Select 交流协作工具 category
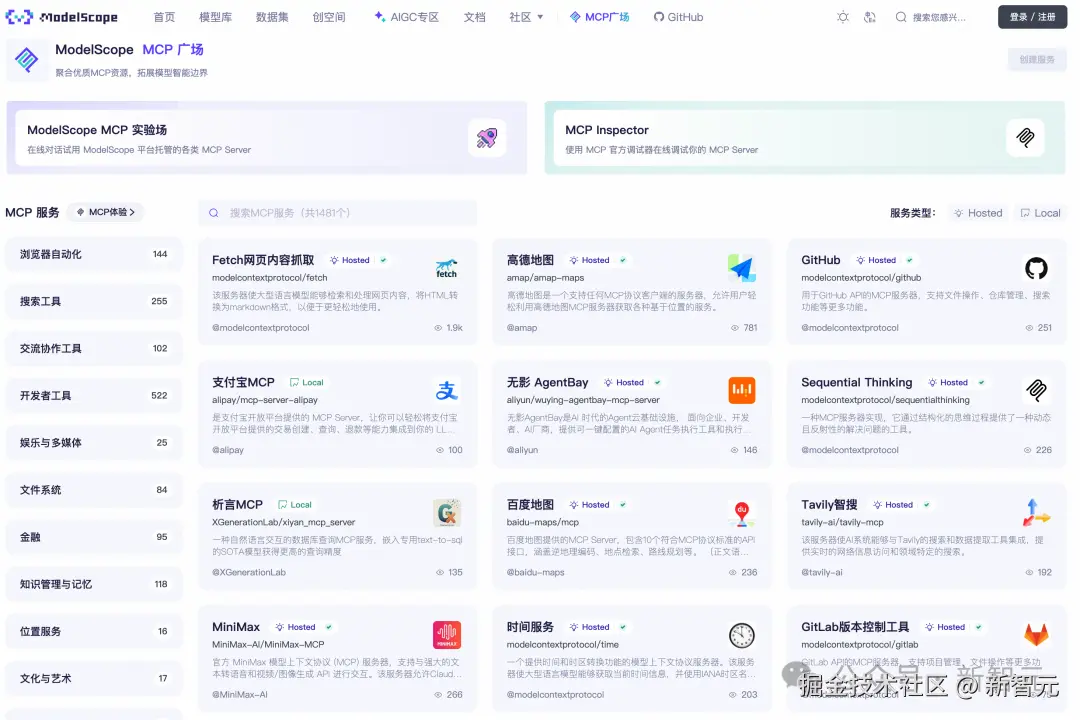 [94, 349]
